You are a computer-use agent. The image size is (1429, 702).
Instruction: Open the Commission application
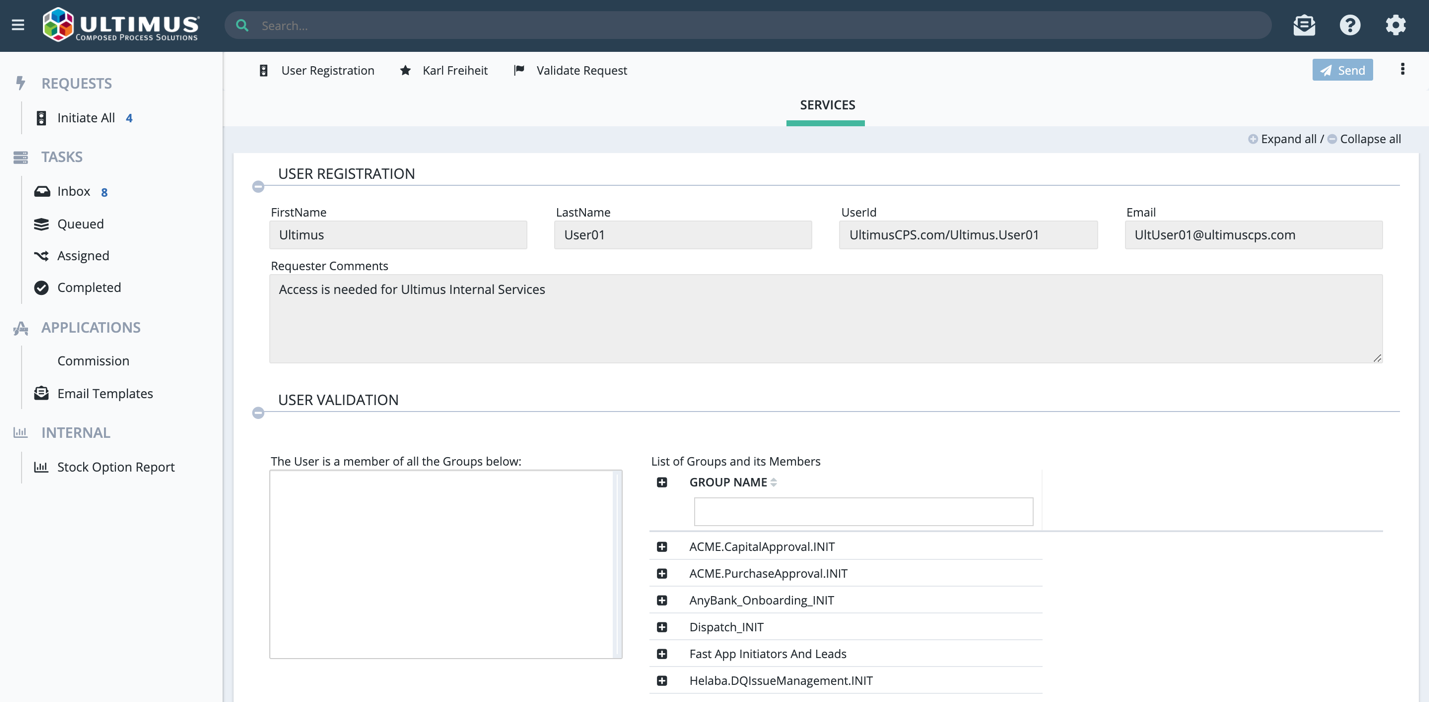click(93, 361)
